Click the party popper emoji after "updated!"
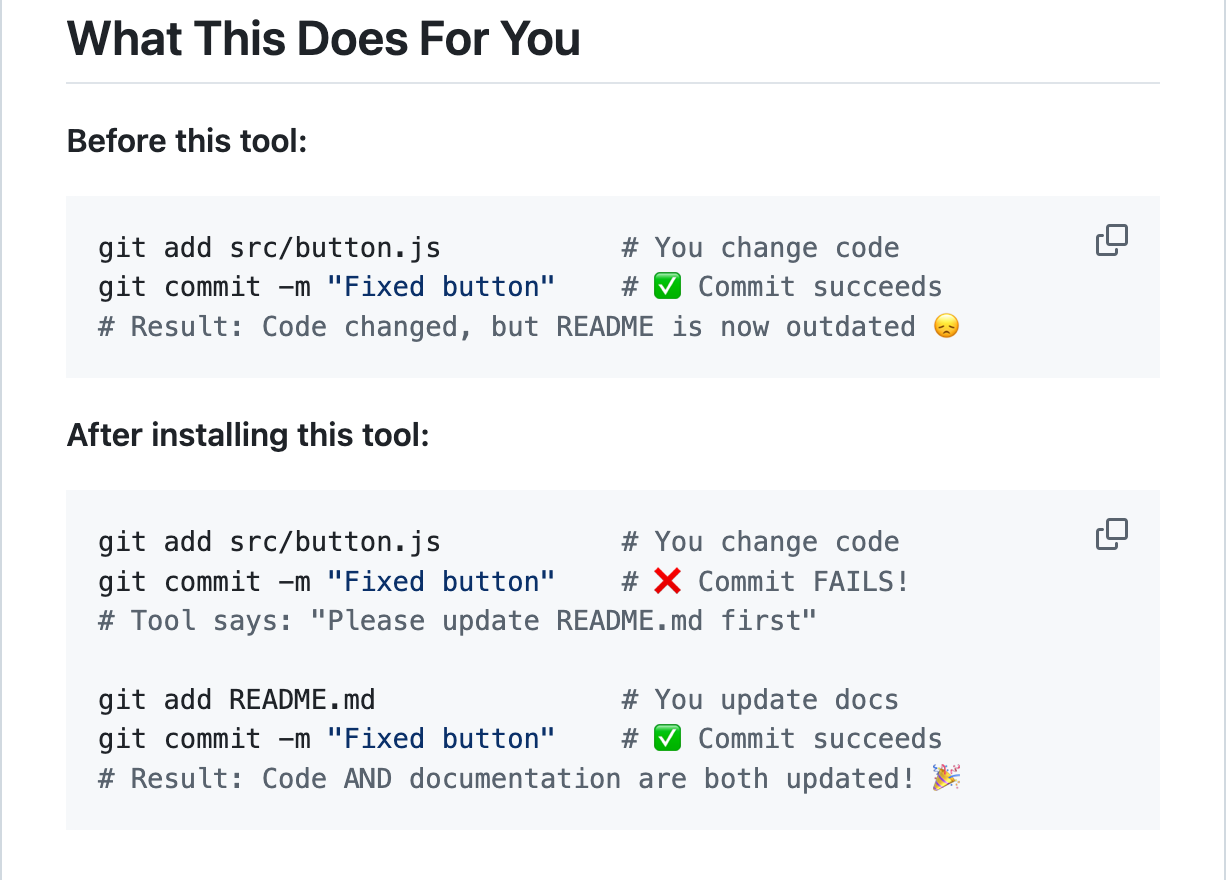Screen dimensions: 1226x880 pos(945,779)
